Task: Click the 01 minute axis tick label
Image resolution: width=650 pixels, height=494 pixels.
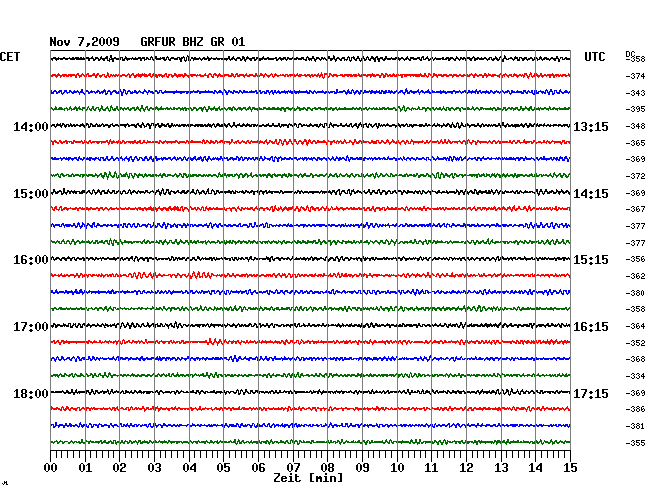Action: click(x=85, y=468)
